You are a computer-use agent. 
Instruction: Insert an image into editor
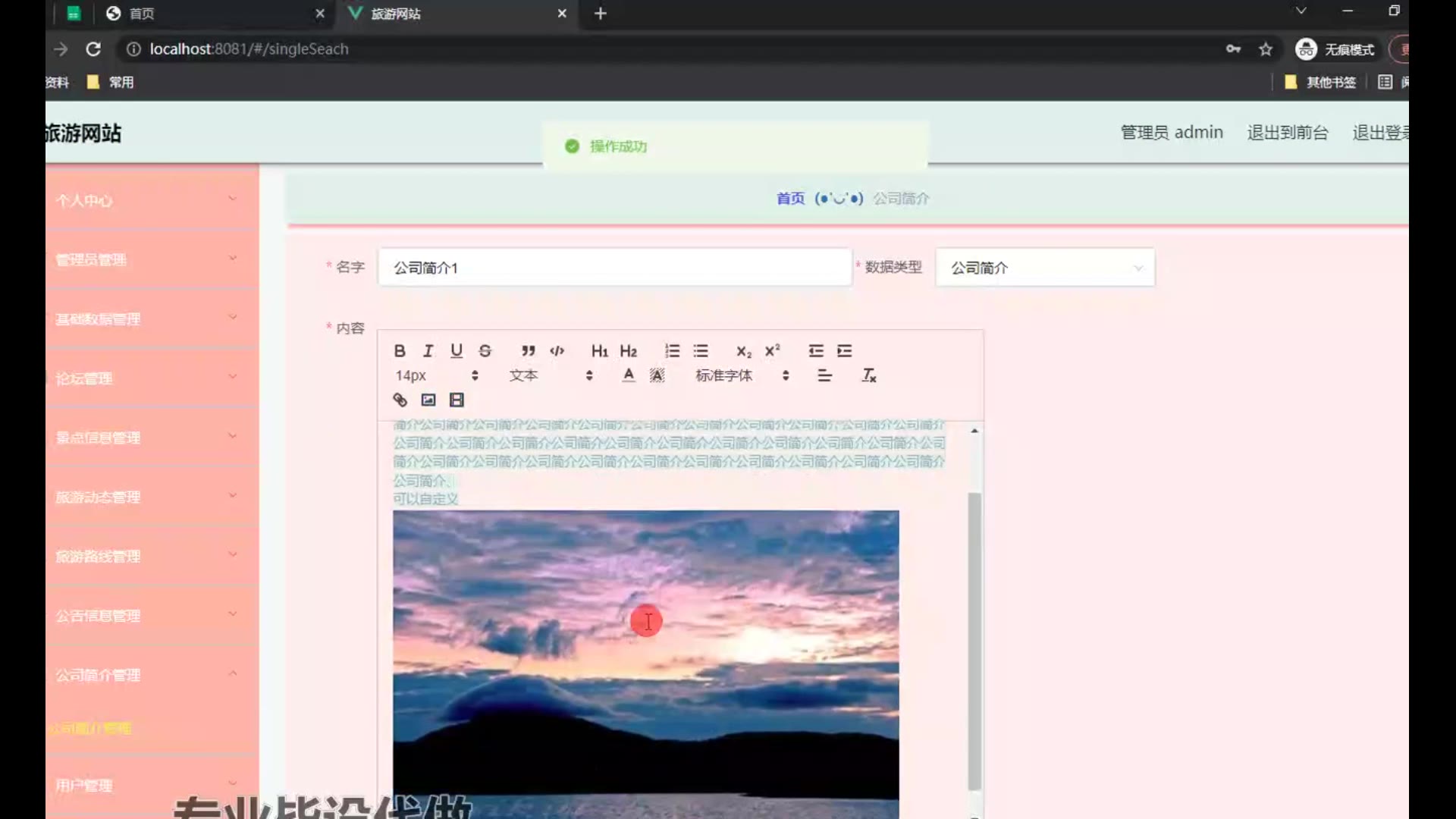428,400
